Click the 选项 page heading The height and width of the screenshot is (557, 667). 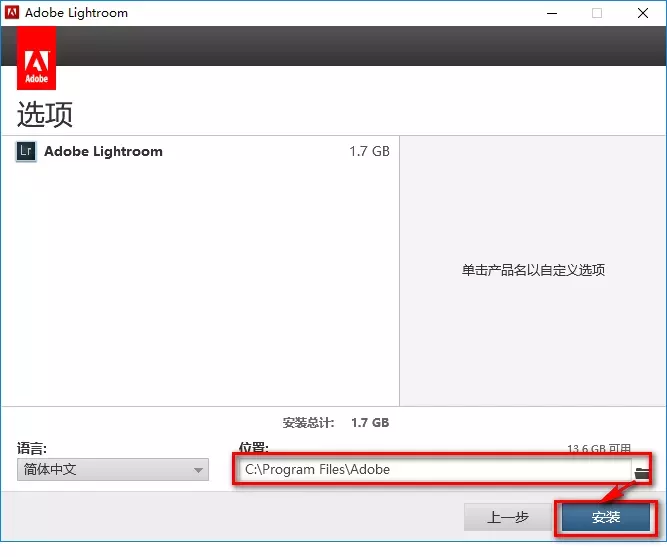[46, 114]
